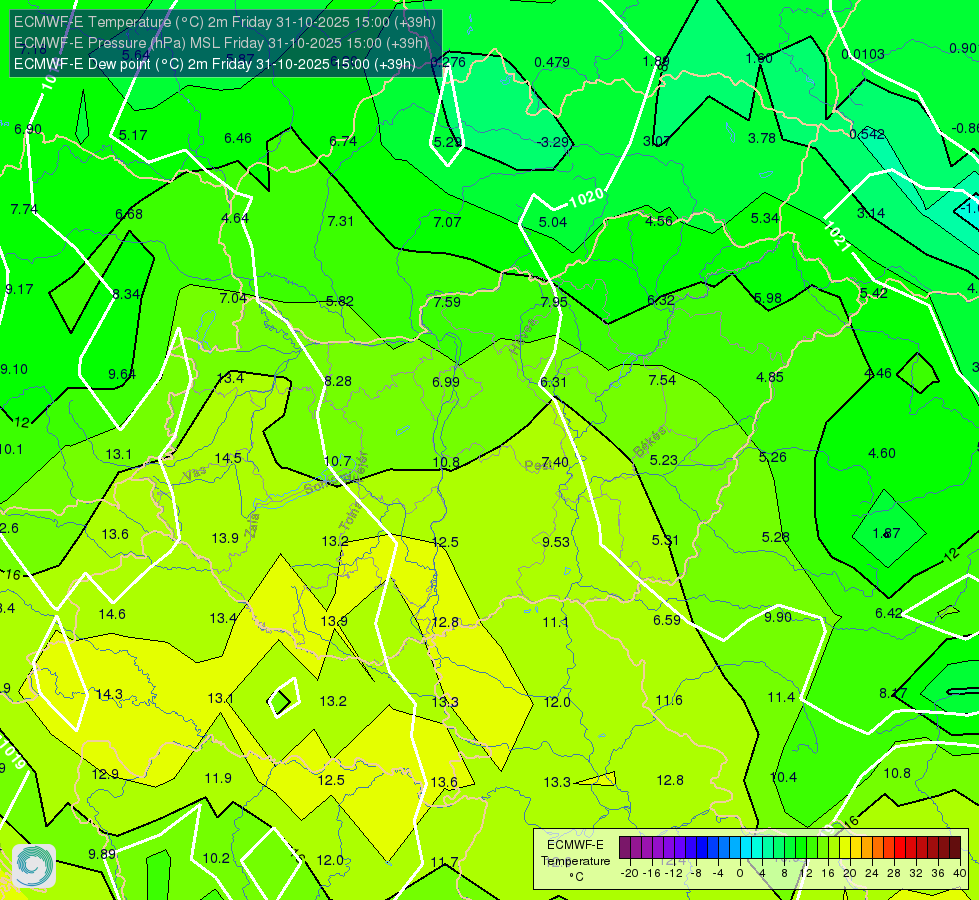Click the 1020 isobar label
The height and width of the screenshot is (900, 979).
586,198
